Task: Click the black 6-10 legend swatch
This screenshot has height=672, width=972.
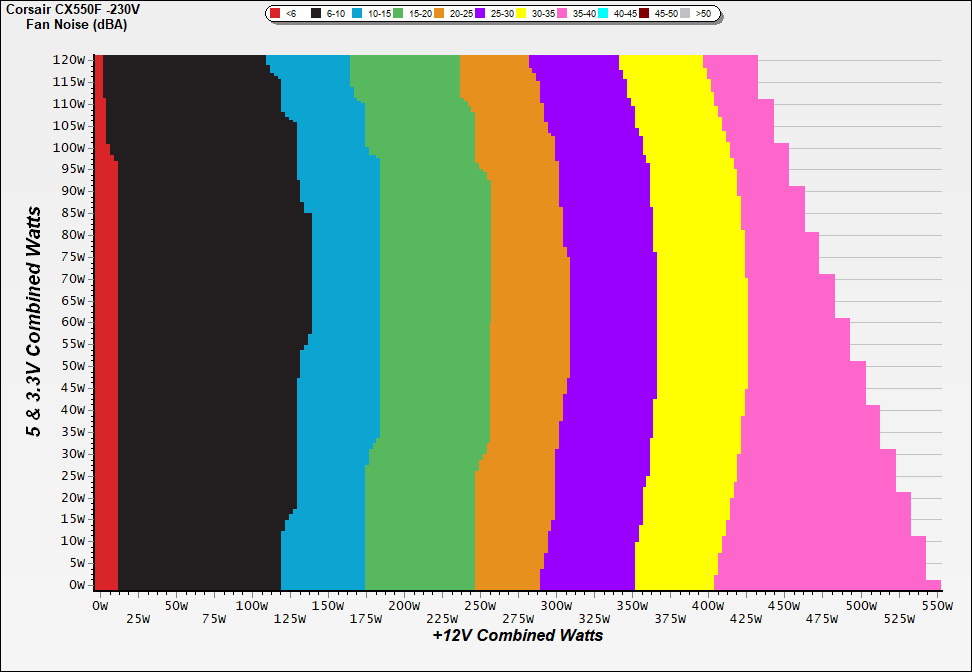Action: [316, 14]
